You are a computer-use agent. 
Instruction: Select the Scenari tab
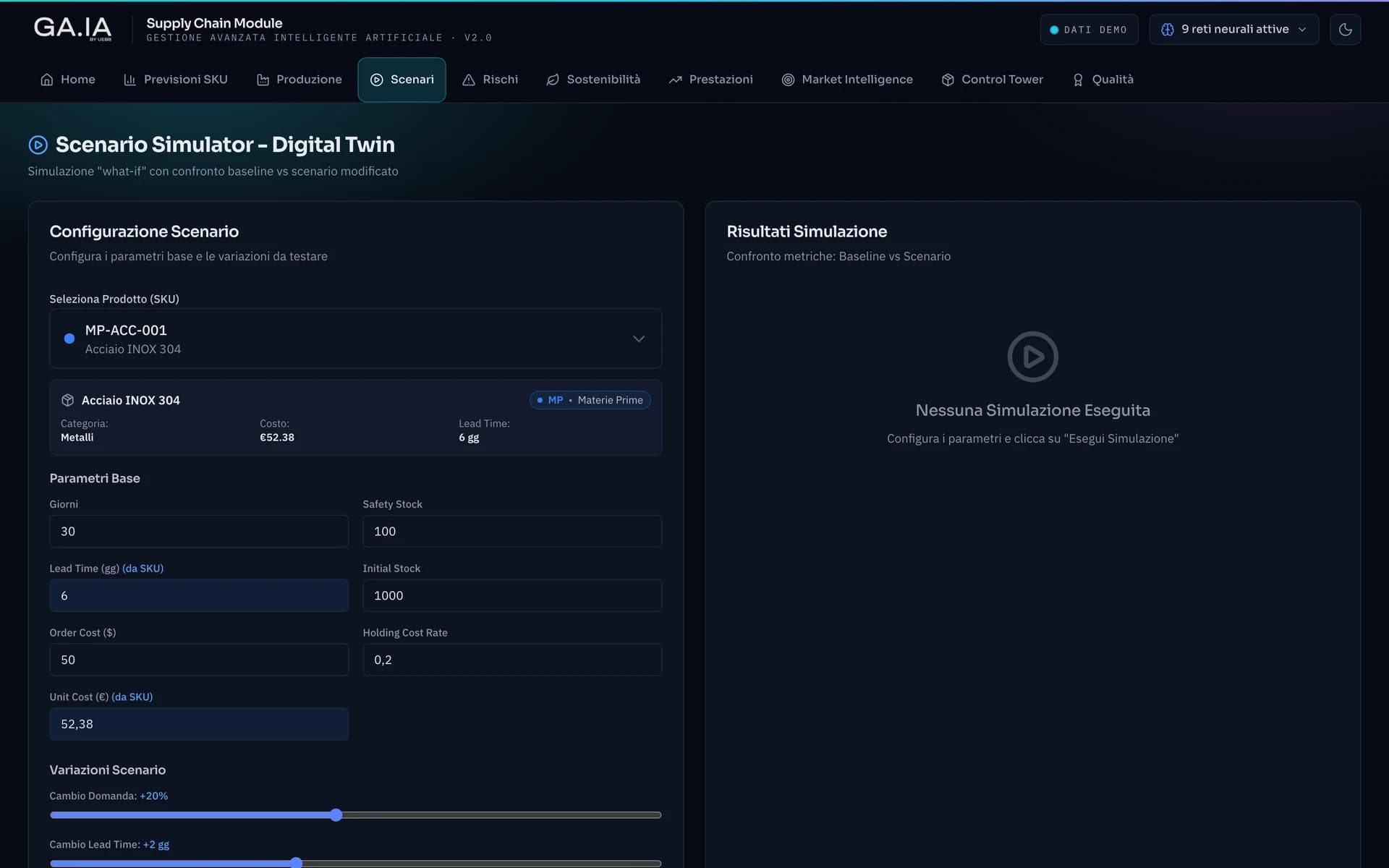click(402, 80)
